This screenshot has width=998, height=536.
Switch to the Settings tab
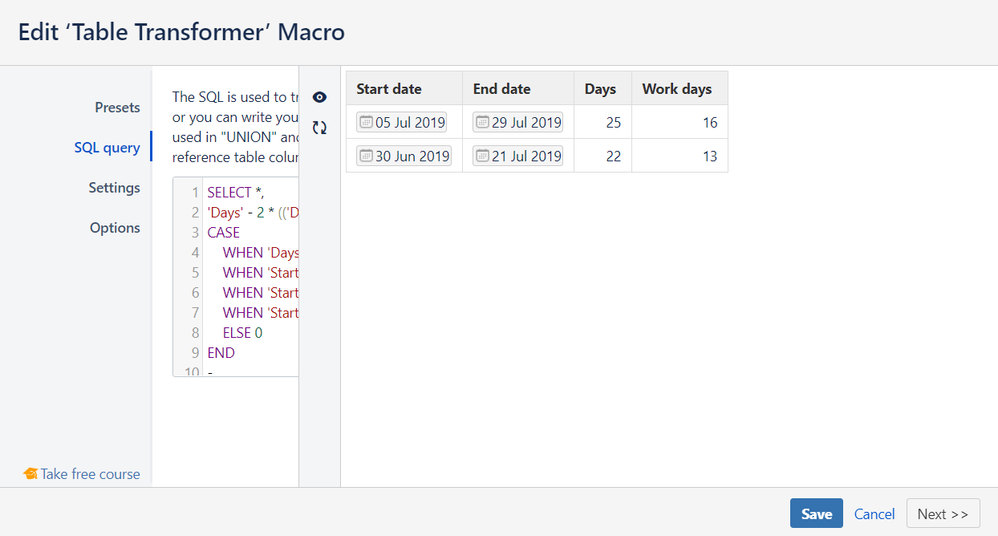[114, 187]
